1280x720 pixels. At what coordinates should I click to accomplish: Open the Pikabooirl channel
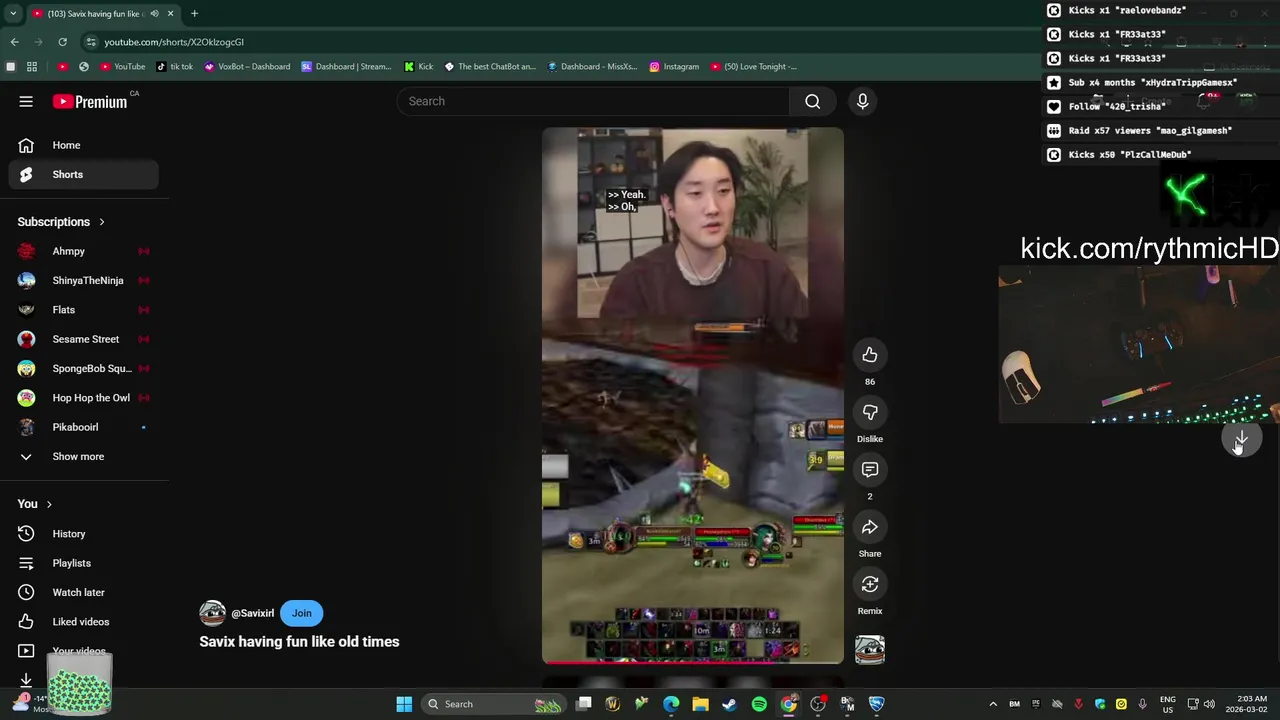84,427
